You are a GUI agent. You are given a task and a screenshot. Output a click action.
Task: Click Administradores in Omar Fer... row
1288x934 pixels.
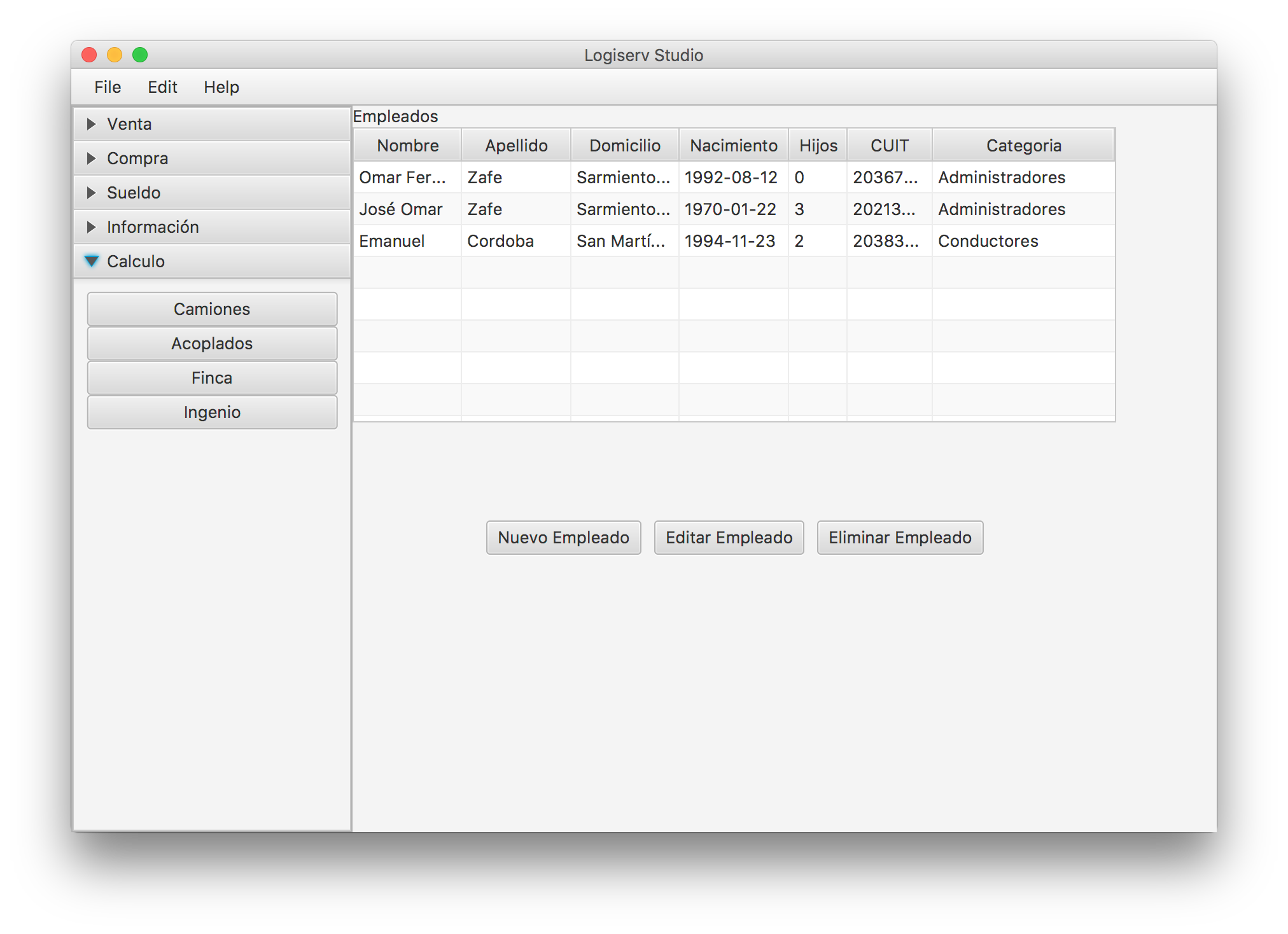click(x=1024, y=178)
